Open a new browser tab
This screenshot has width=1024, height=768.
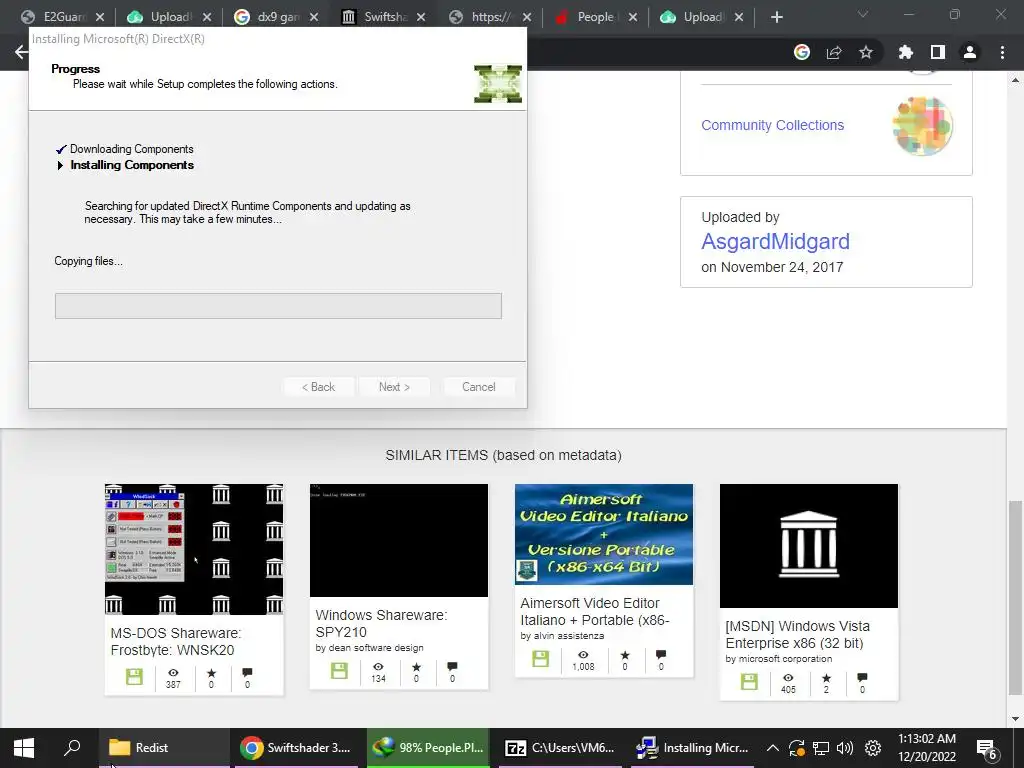[x=776, y=17]
